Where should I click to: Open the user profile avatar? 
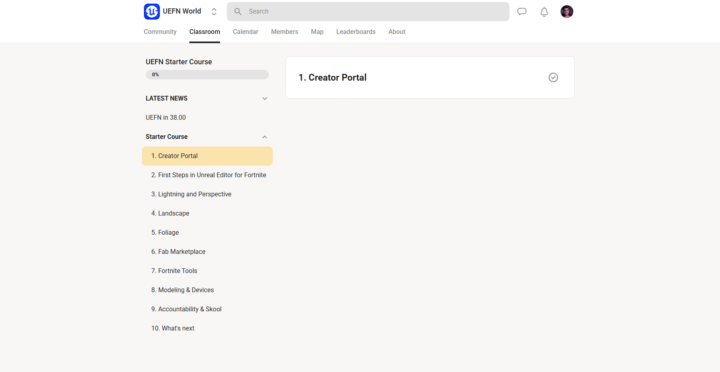pos(567,11)
